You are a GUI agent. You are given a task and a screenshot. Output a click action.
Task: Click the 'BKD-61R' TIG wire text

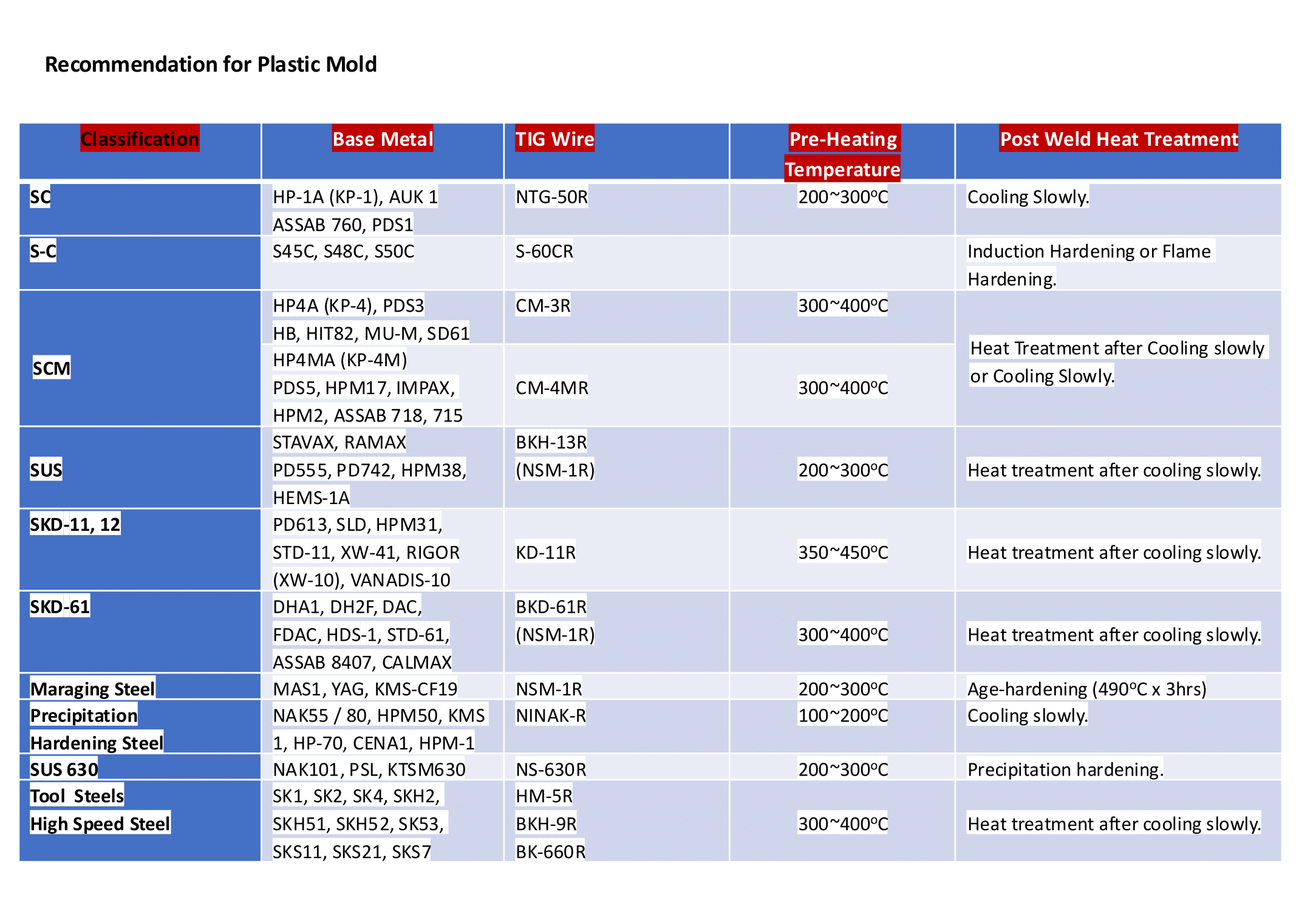click(x=551, y=607)
